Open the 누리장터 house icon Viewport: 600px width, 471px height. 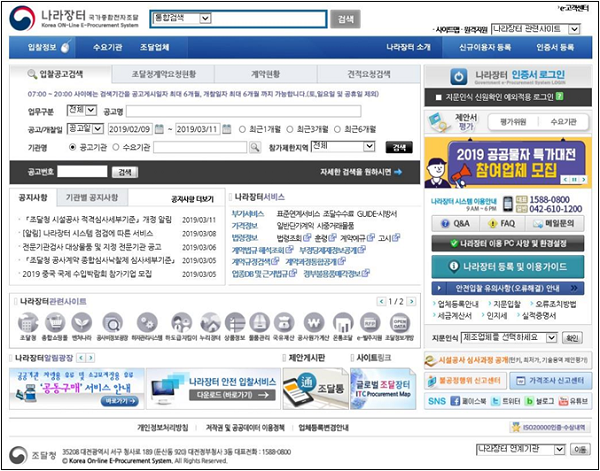(210, 323)
